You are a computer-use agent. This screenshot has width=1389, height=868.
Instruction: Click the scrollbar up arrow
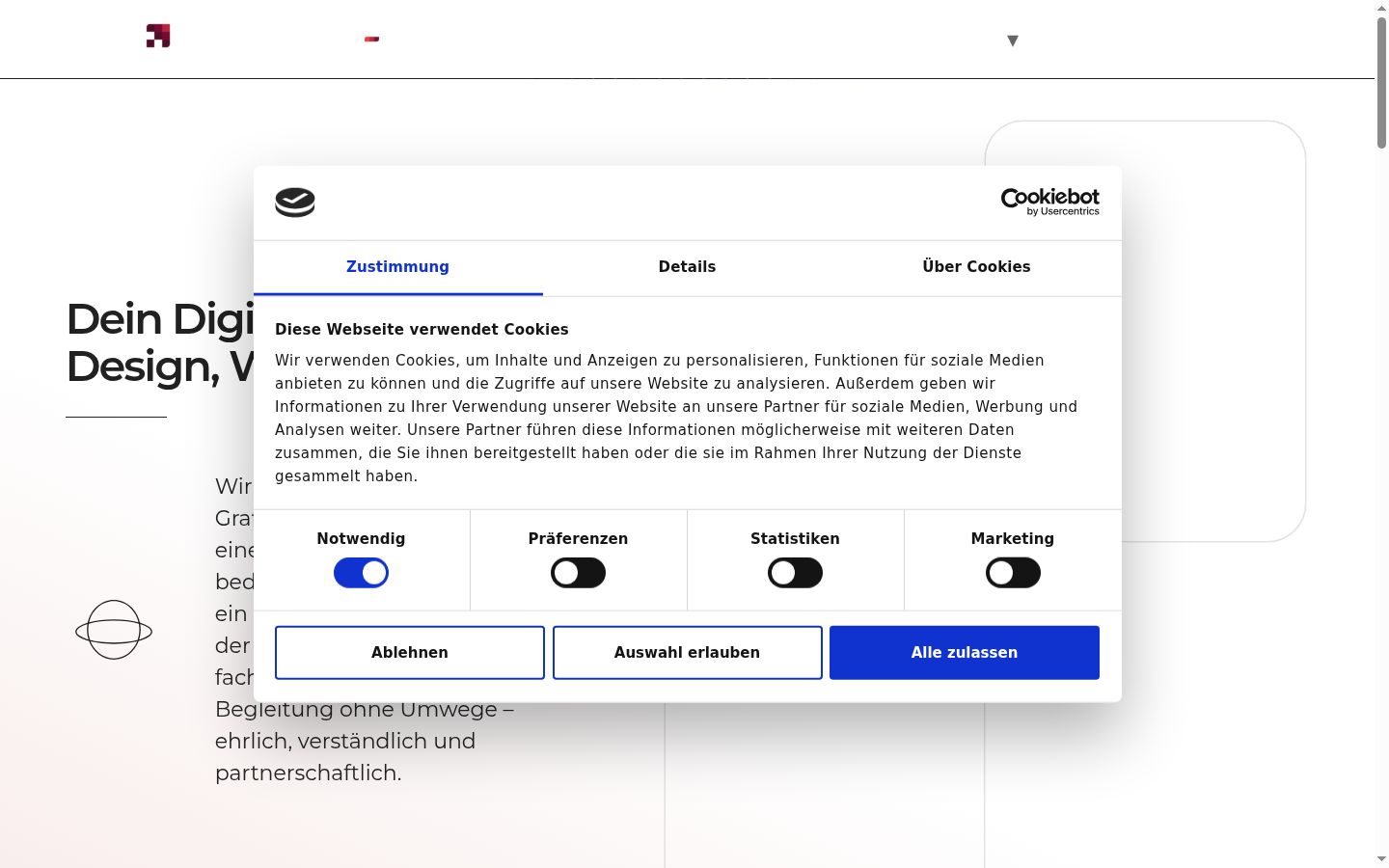coord(1381,8)
